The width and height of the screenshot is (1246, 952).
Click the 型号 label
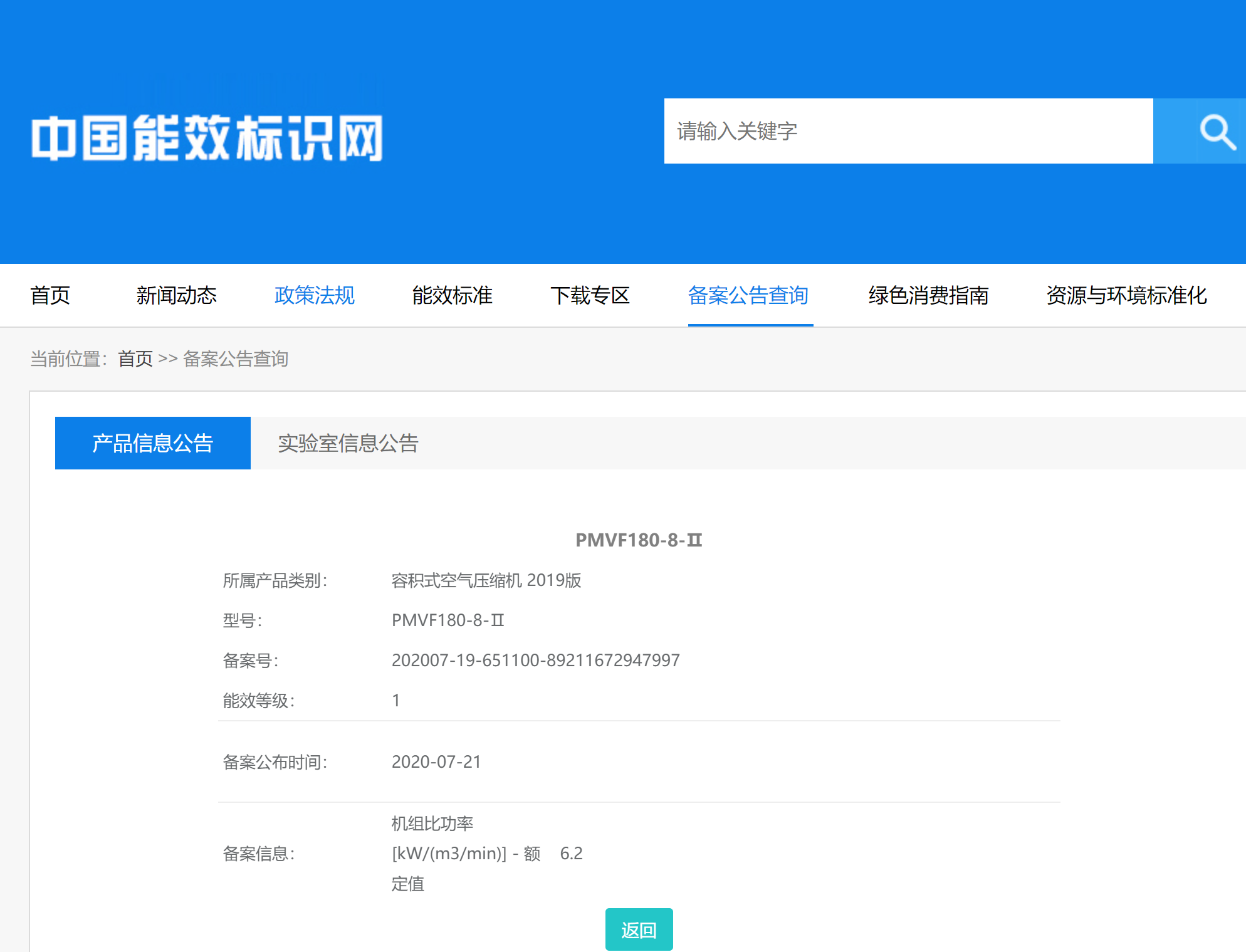pos(243,620)
